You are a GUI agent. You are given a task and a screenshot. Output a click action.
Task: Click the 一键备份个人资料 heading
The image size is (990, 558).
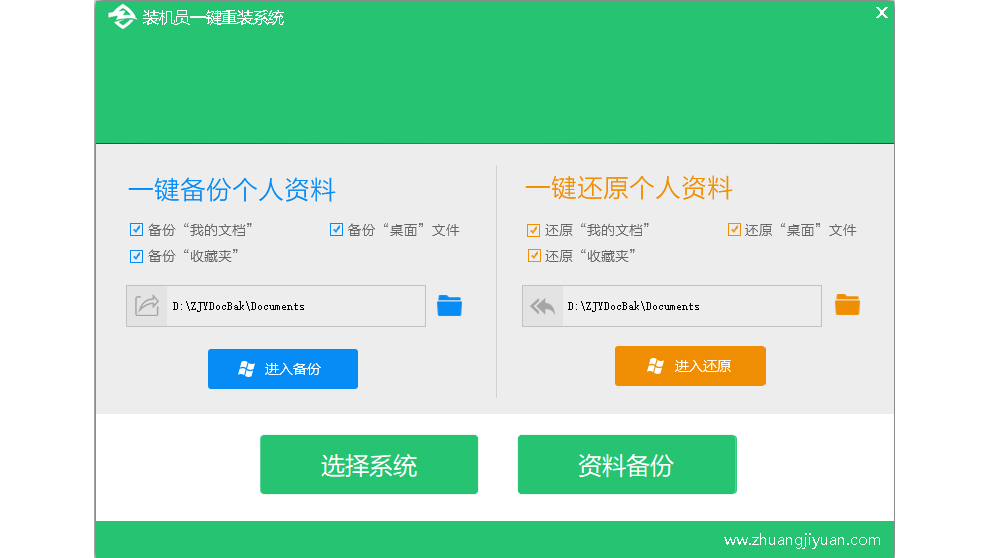click(231, 190)
